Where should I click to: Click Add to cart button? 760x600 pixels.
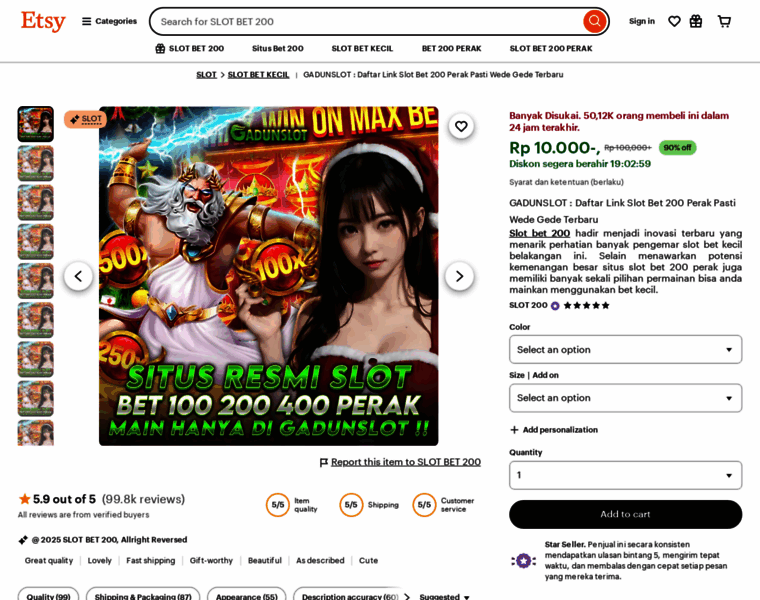tap(625, 514)
